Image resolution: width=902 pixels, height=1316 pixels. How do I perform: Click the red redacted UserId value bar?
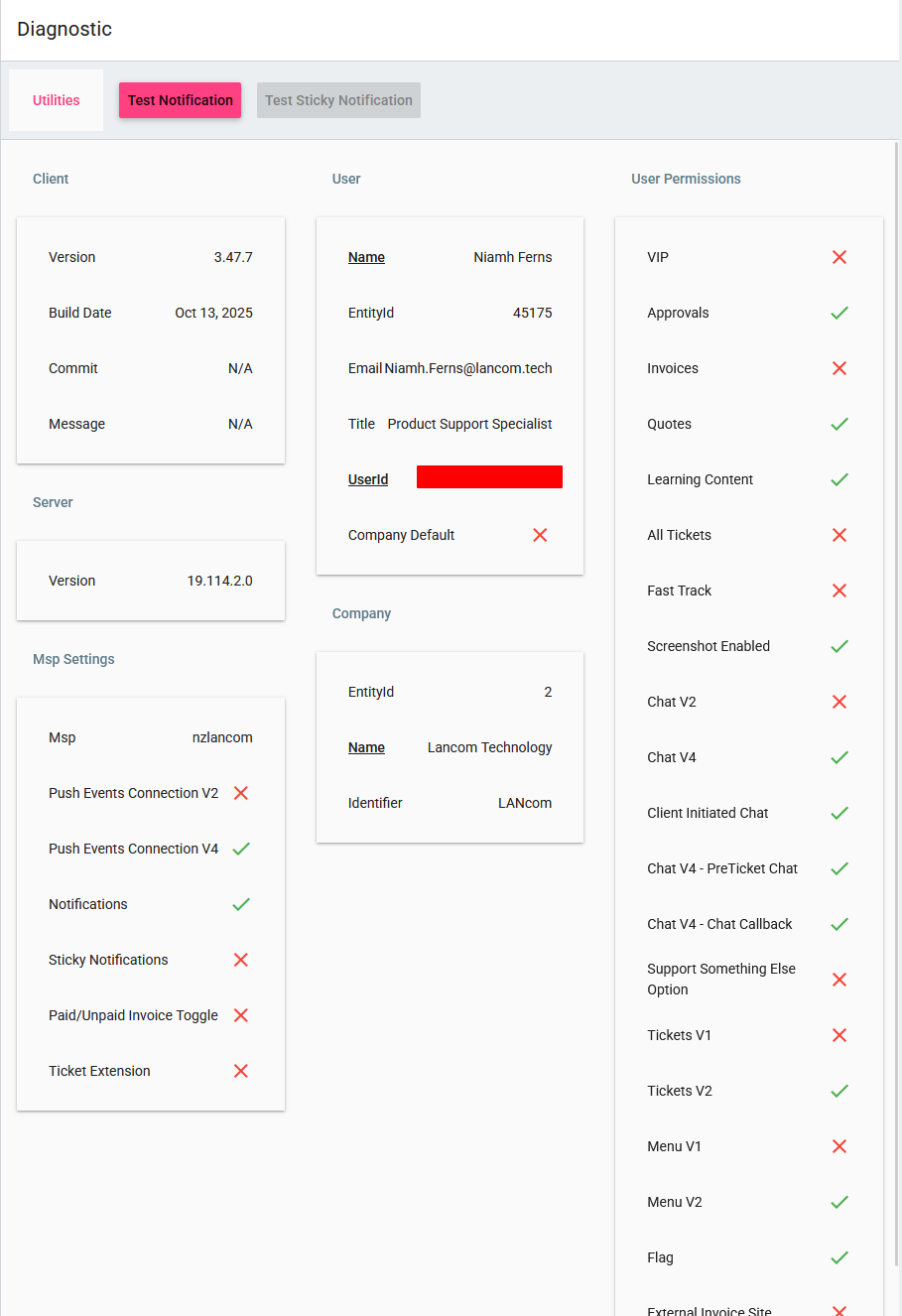pyautogui.click(x=489, y=477)
